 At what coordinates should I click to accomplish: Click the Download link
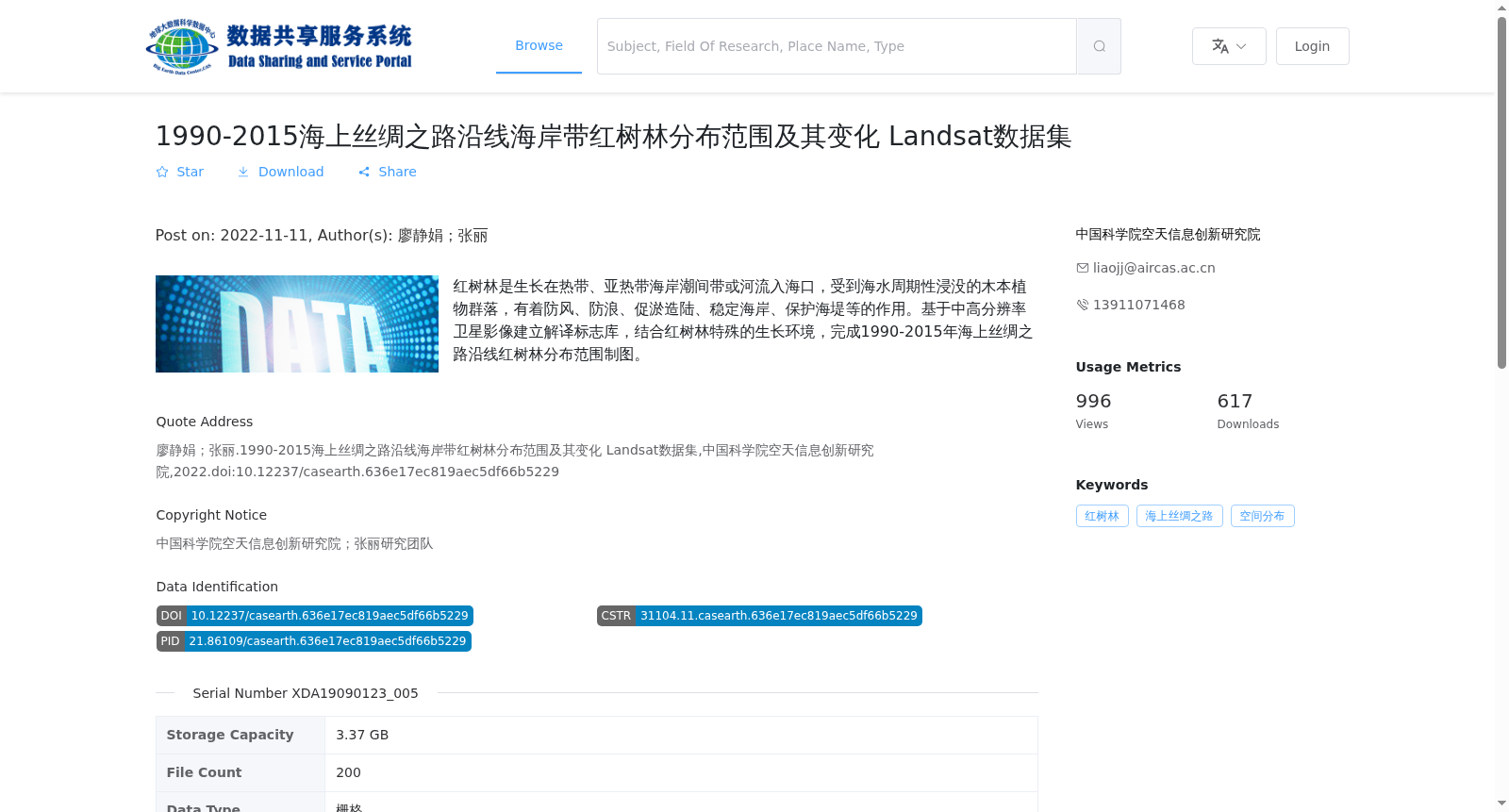[x=280, y=172]
